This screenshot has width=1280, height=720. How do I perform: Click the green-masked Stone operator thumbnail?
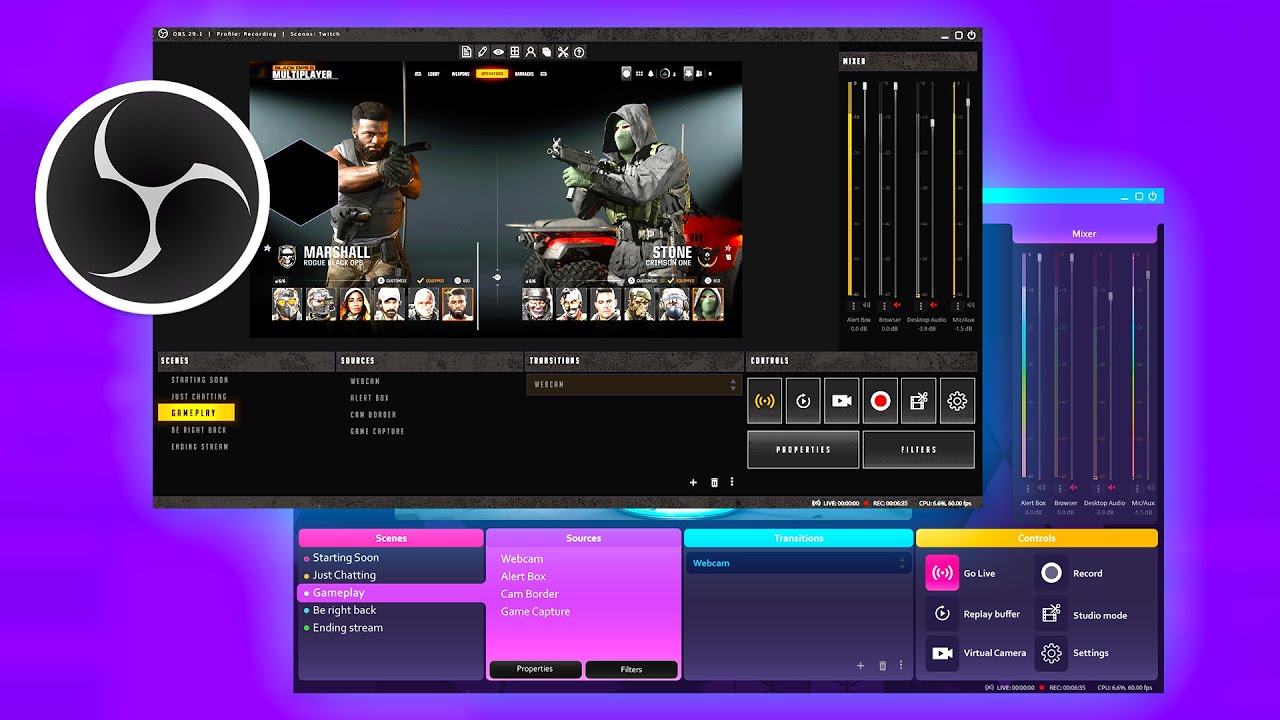pyautogui.click(x=709, y=304)
